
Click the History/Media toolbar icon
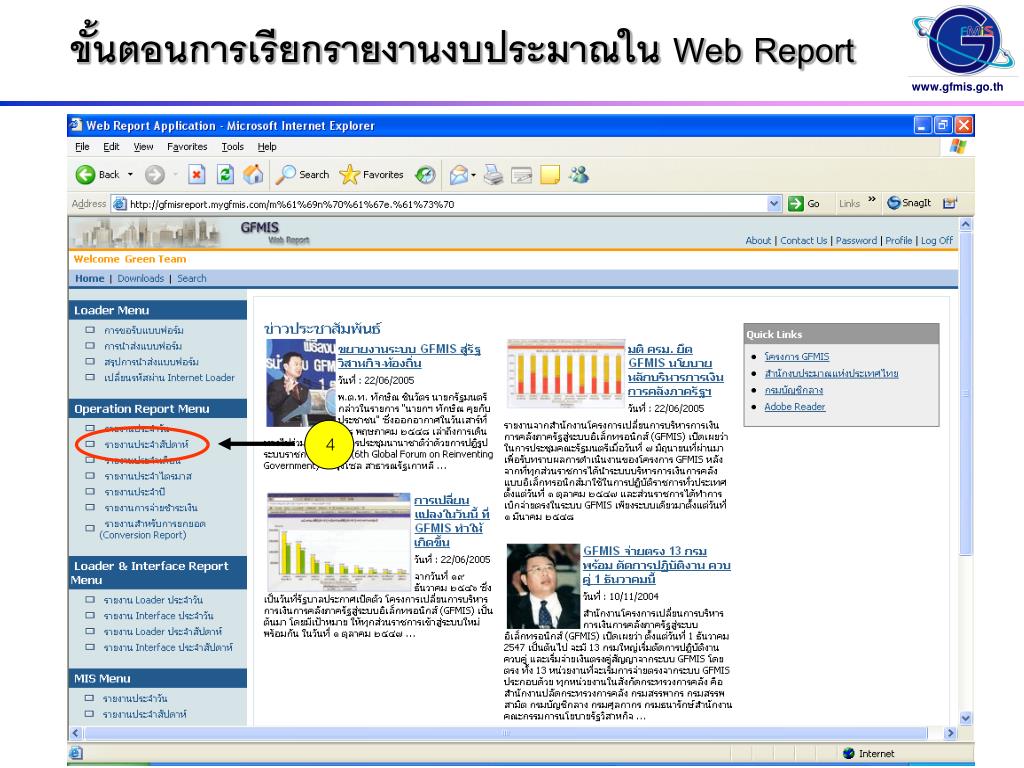(x=425, y=174)
